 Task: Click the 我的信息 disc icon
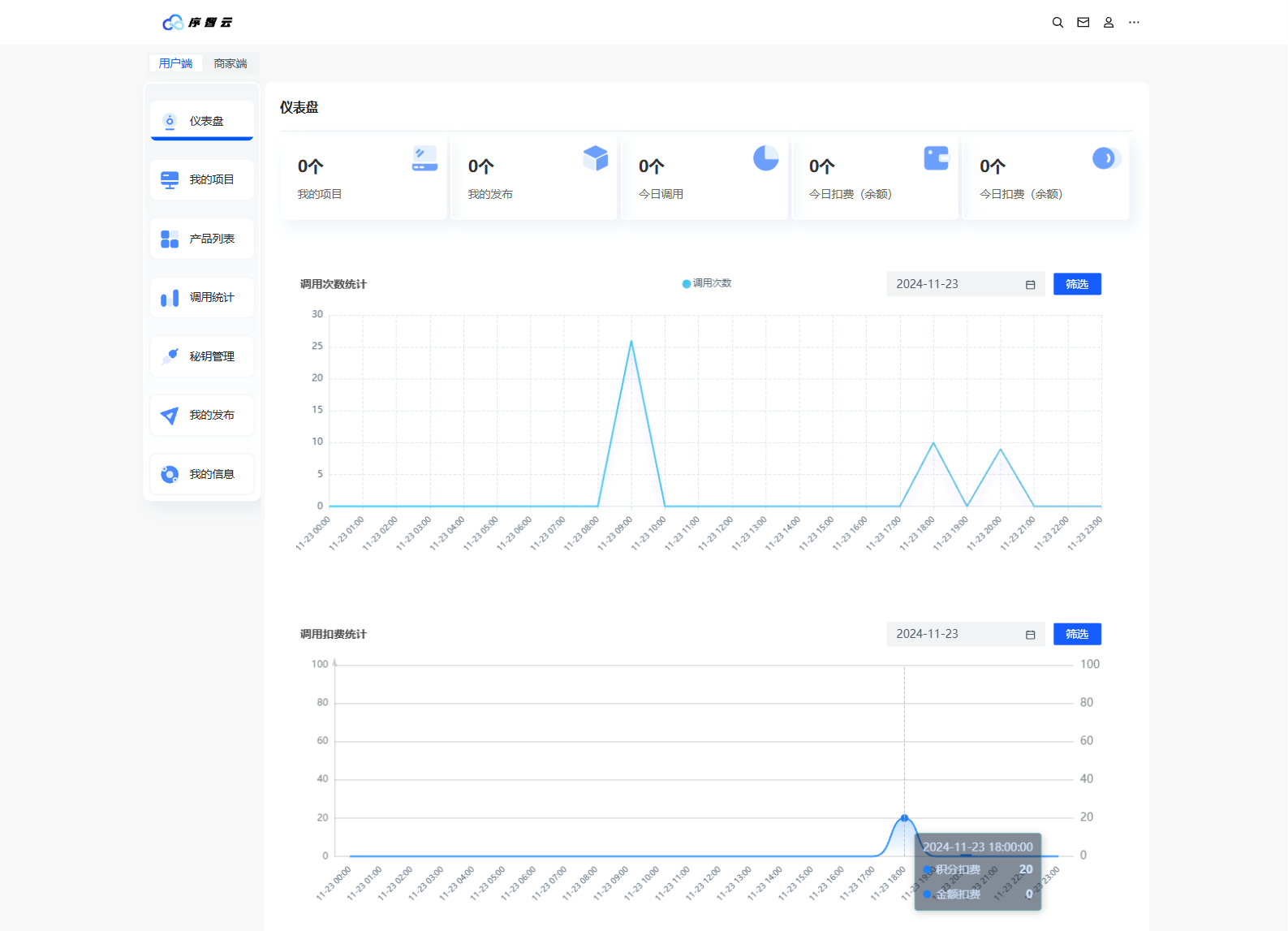click(x=170, y=474)
